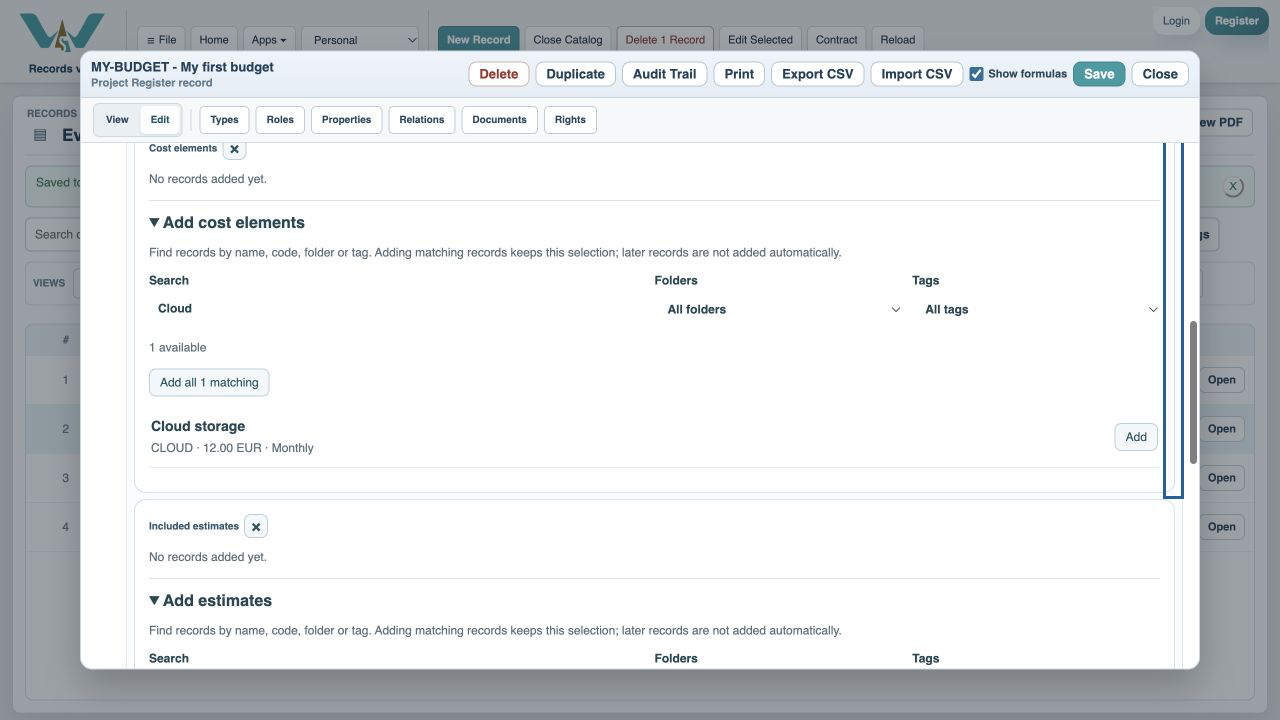The image size is (1280, 720).
Task: Click the Print button
Action: [739, 74]
